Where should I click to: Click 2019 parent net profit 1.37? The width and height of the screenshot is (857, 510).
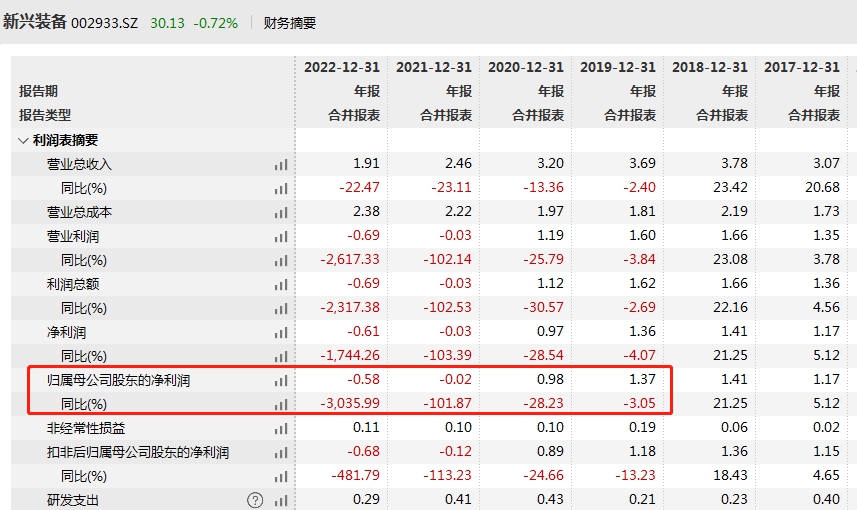642,380
